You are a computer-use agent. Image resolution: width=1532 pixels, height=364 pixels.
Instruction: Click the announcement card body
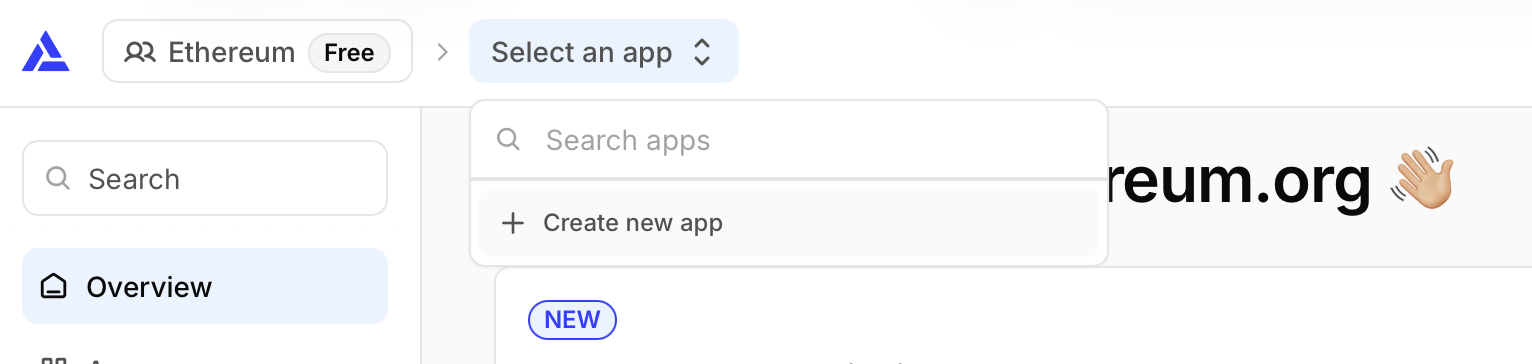click(1013, 316)
